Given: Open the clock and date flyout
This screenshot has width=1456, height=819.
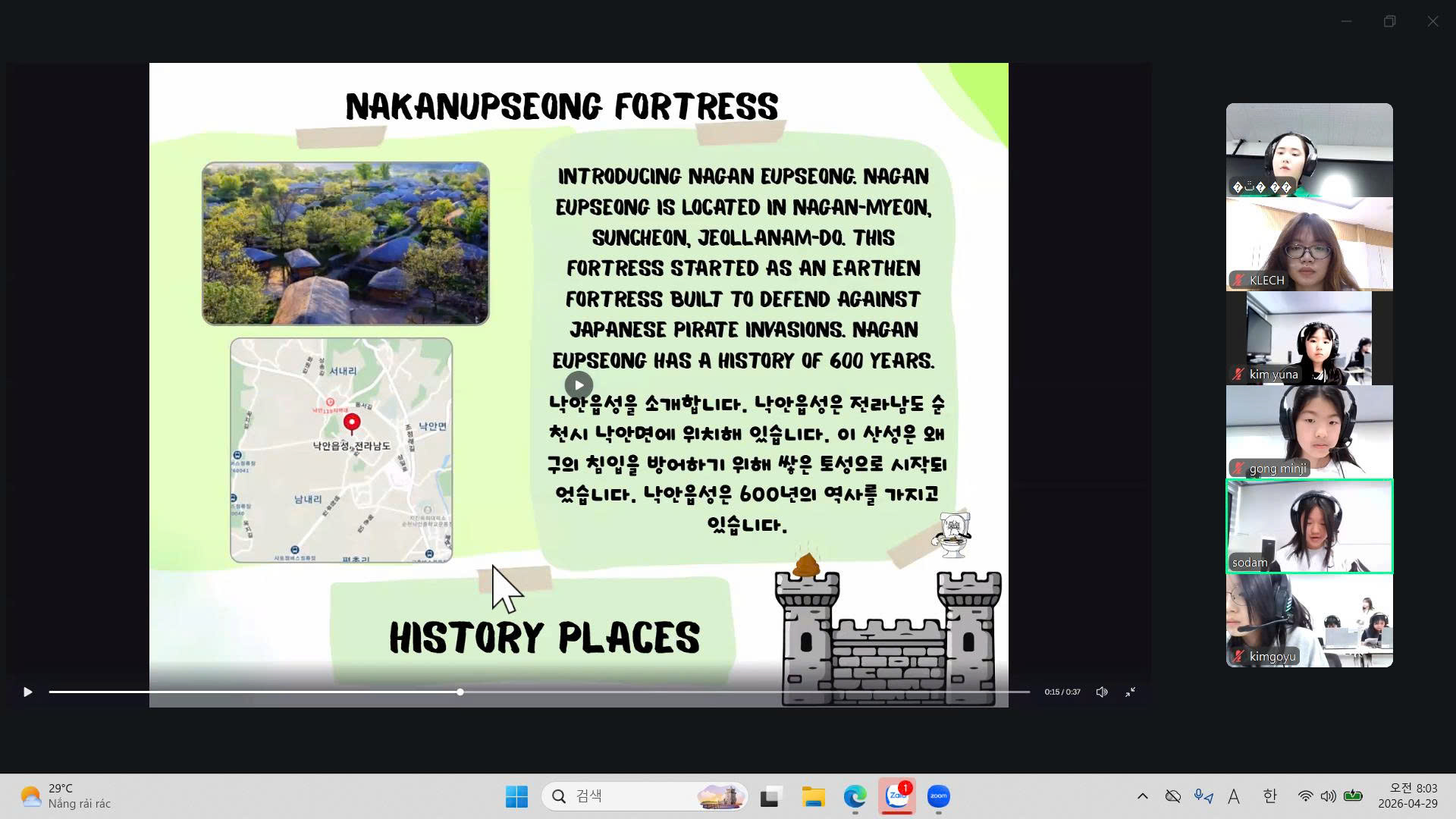Looking at the screenshot, I should (1407, 796).
